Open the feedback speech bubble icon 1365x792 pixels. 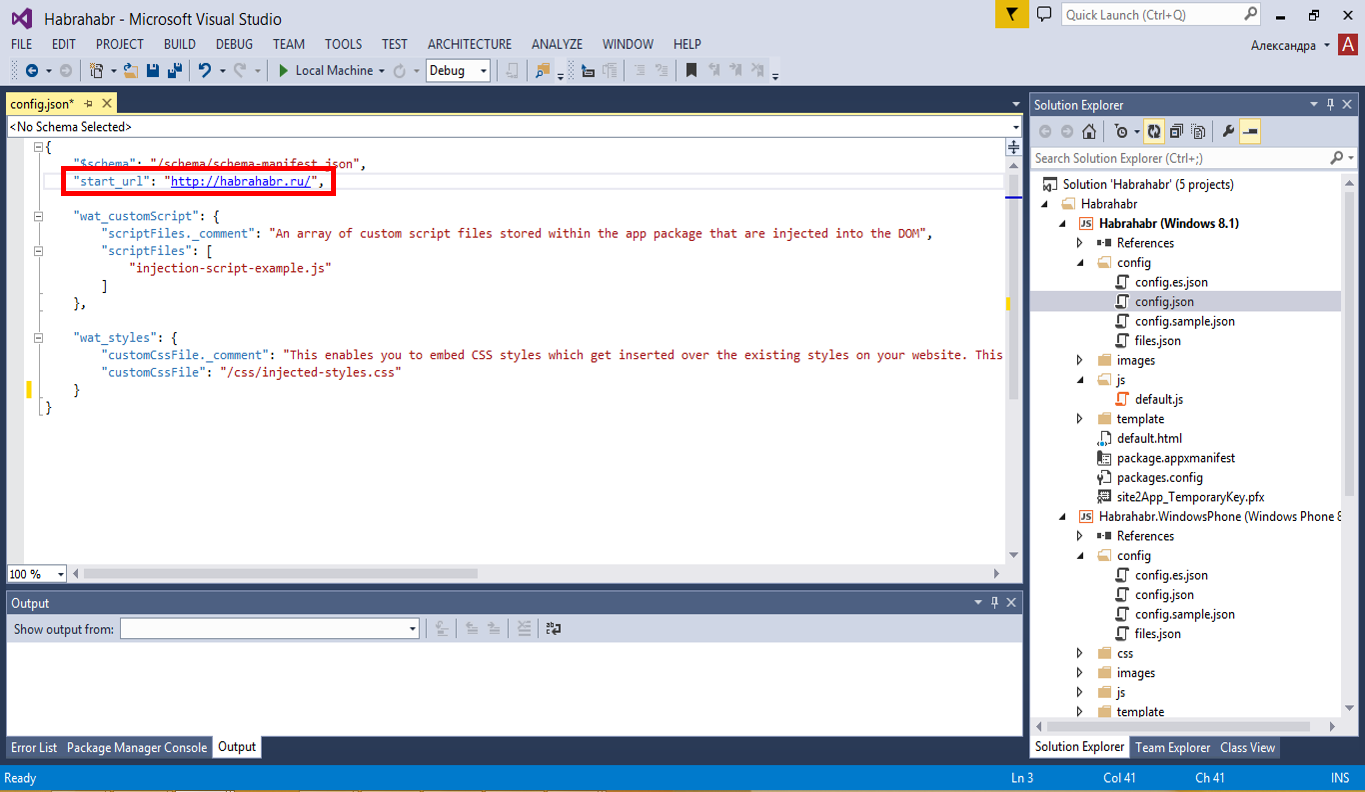[x=1044, y=14]
